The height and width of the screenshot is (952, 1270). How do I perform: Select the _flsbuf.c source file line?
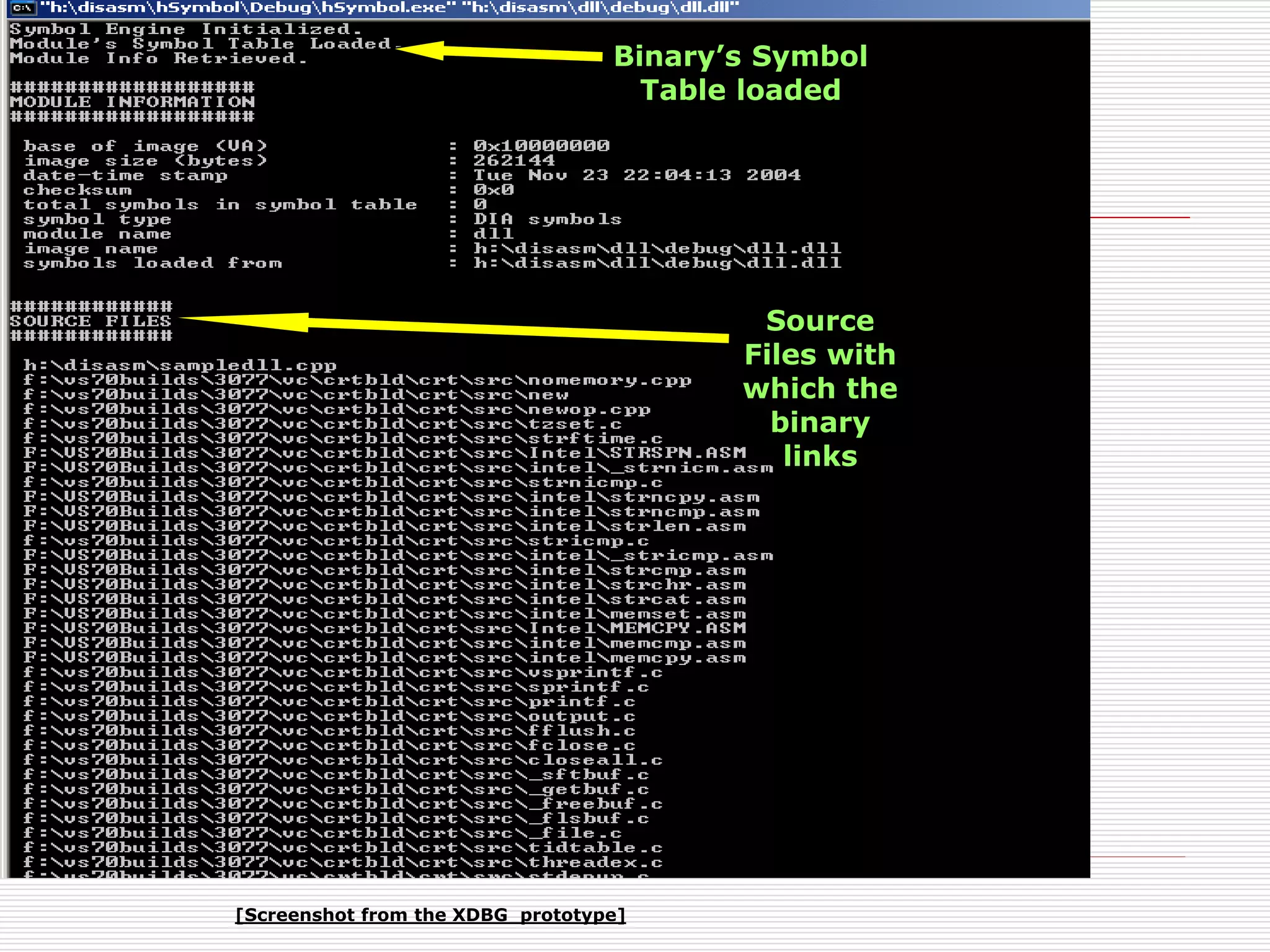tap(336, 819)
